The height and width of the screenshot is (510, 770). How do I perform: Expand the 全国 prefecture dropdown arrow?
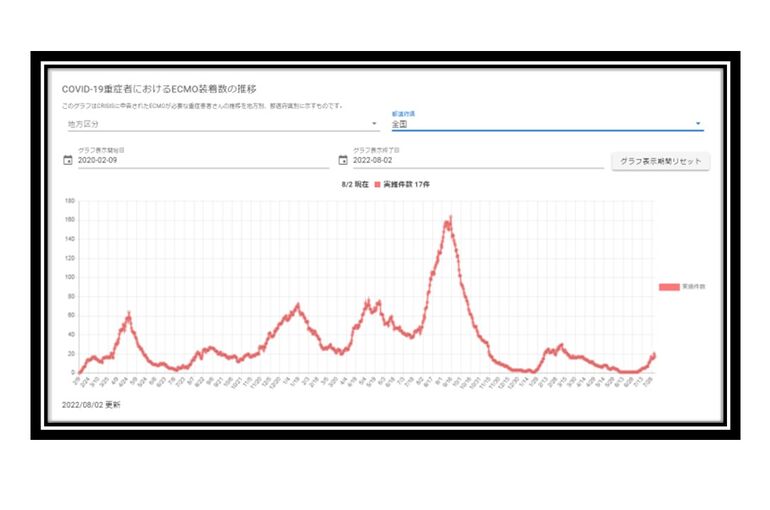pyautogui.click(x=698, y=124)
